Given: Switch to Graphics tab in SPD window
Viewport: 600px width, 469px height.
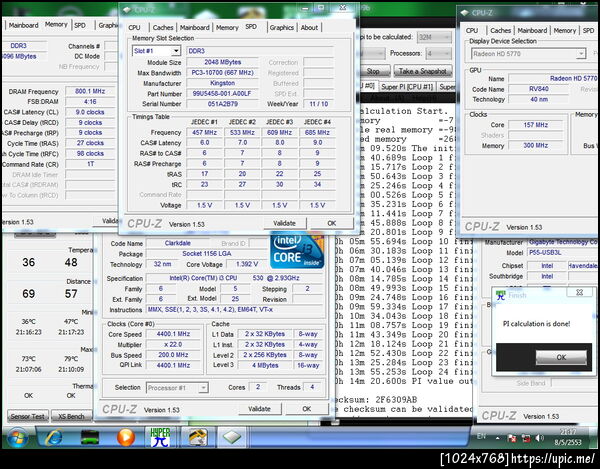Looking at the screenshot, I should [x=282, y=28].
